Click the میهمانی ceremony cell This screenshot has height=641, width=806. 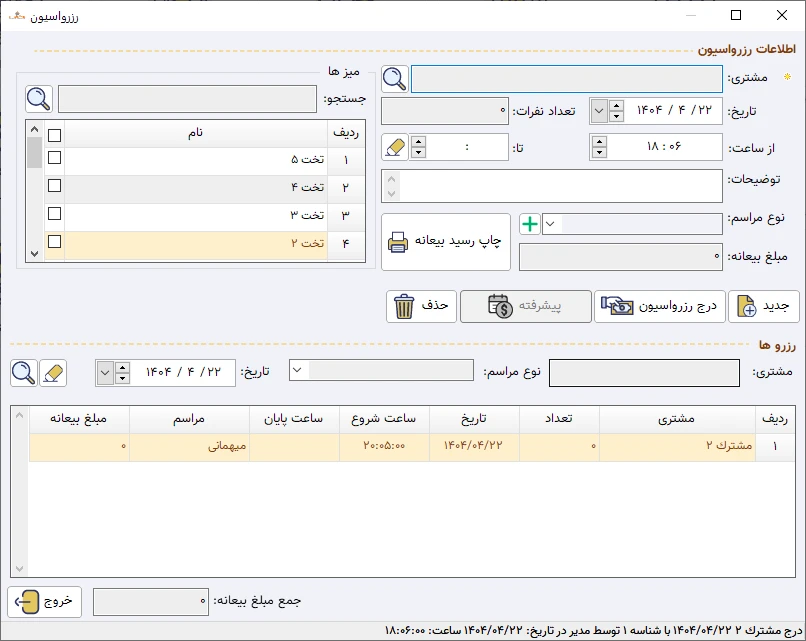[x=189, y=446]
